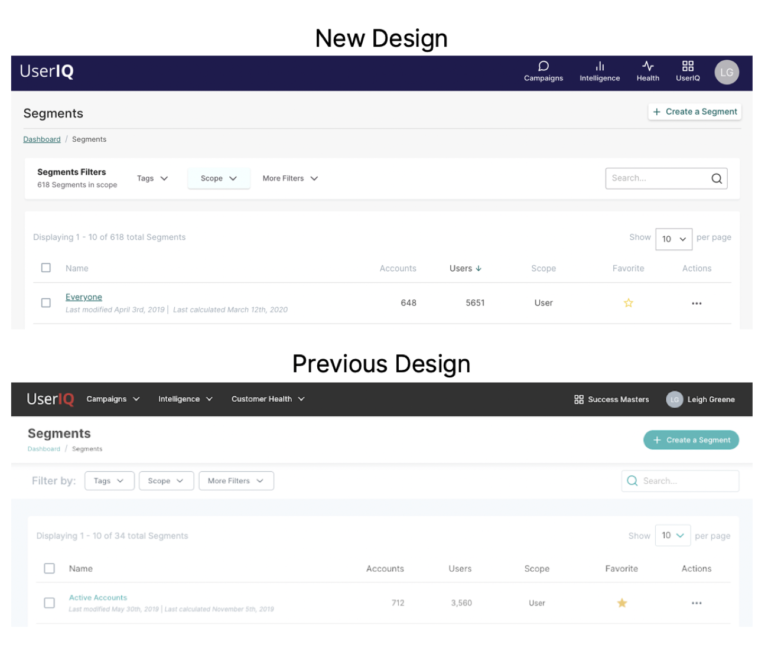
Task: Click Name column header in new design
Action: tap(77, 268)
